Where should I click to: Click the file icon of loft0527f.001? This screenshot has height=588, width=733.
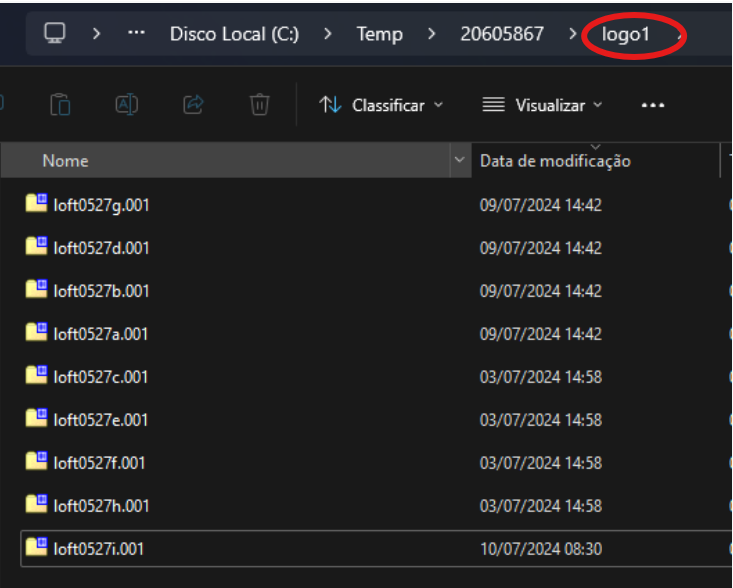click(x=36, y=461)
